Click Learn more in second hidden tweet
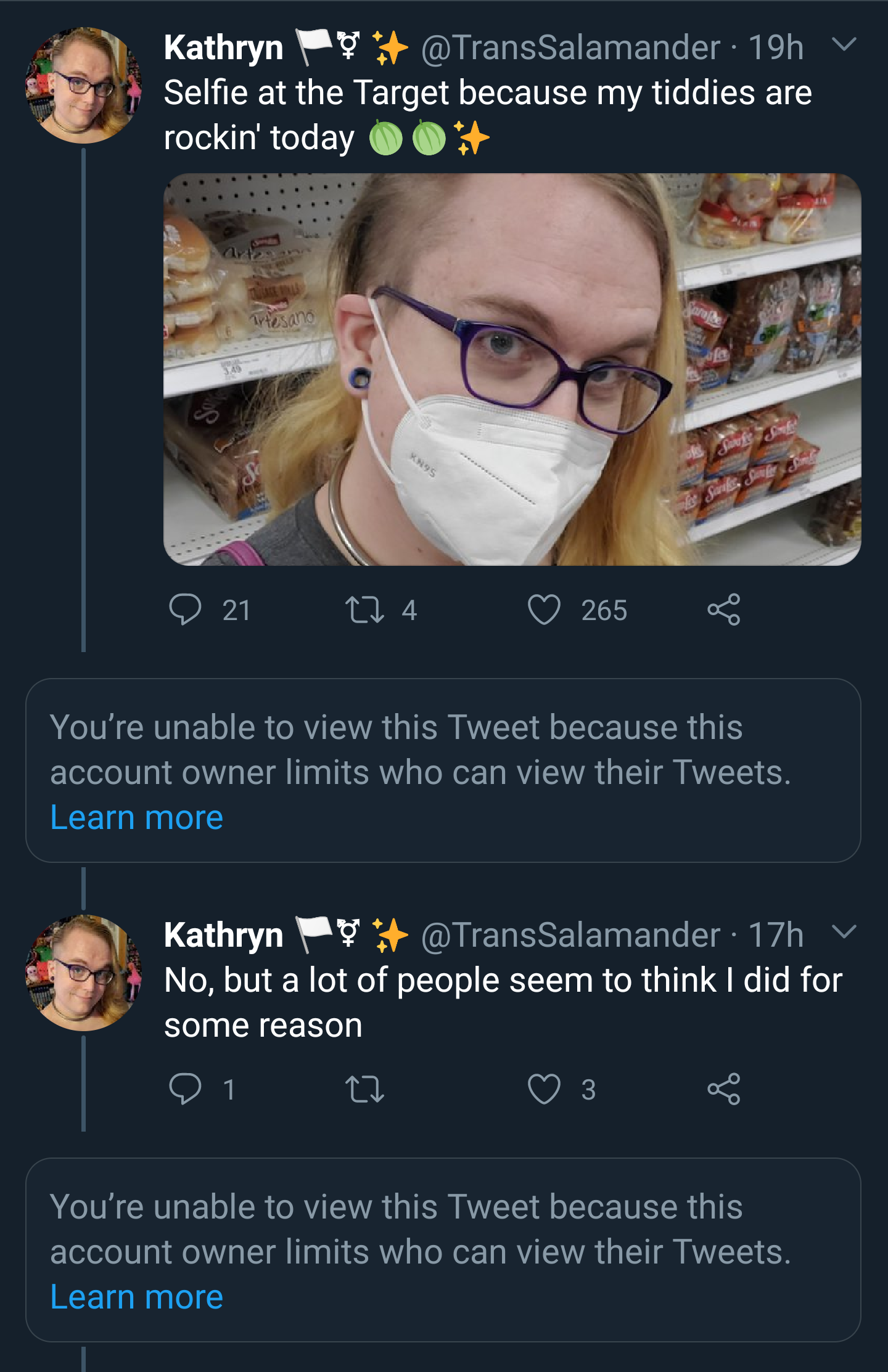The image size is (888, 1372). pyautogui.click(x=136, y=1297)
